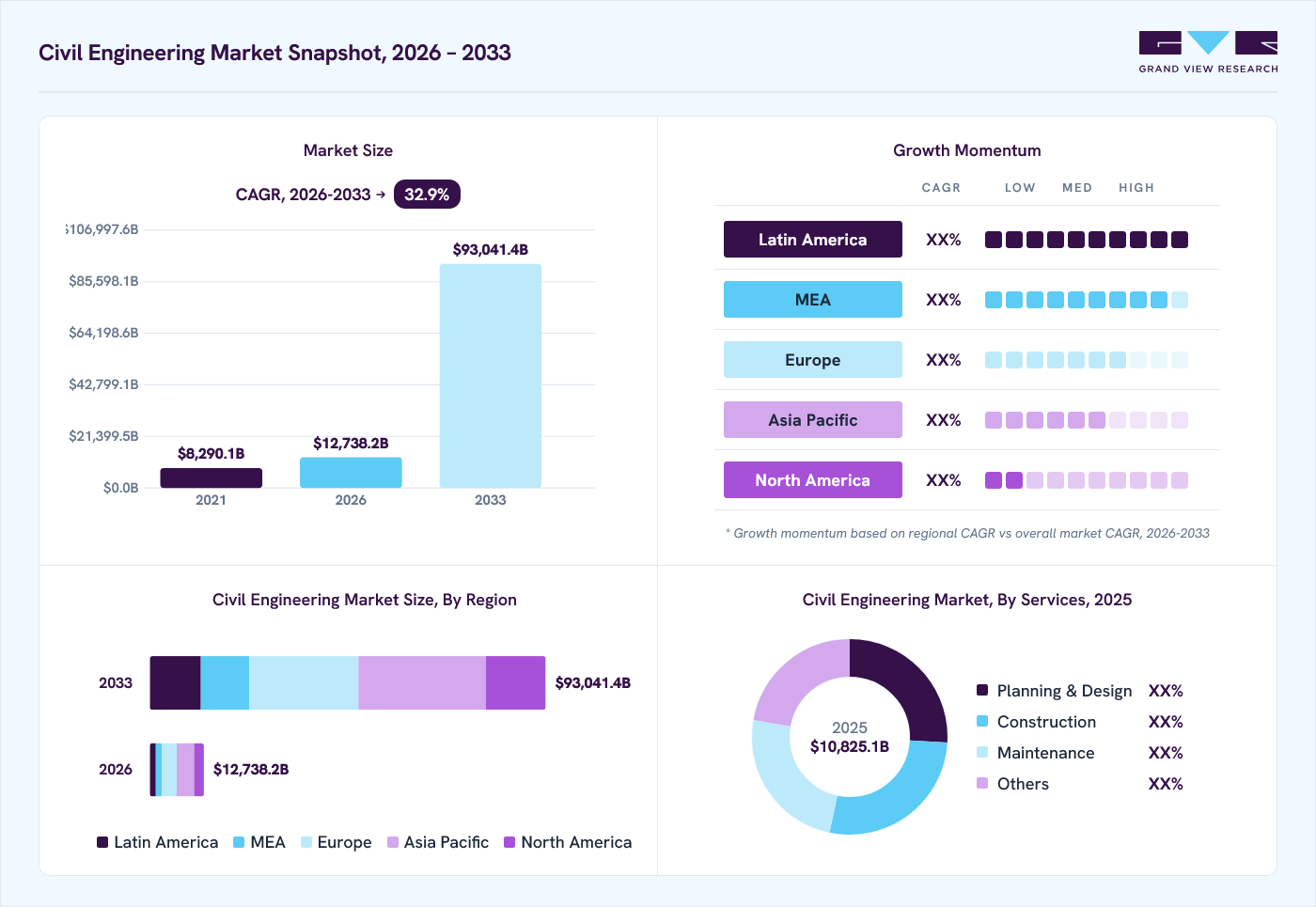Click the Grand View Research logo

[1208, 53]
